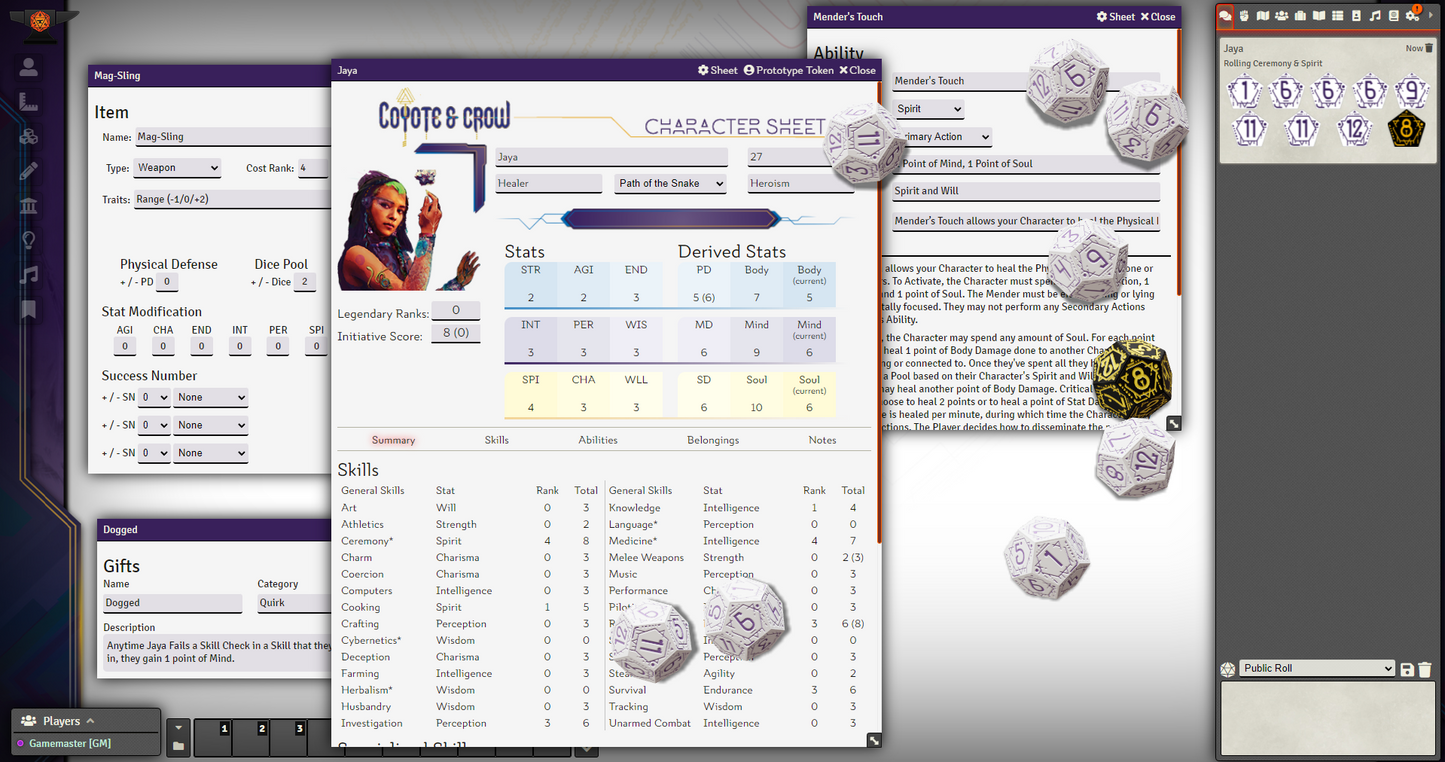Click Prototype Token in Jaya header
This screenshot has height=762, width=1445.
tap(788, 70)
